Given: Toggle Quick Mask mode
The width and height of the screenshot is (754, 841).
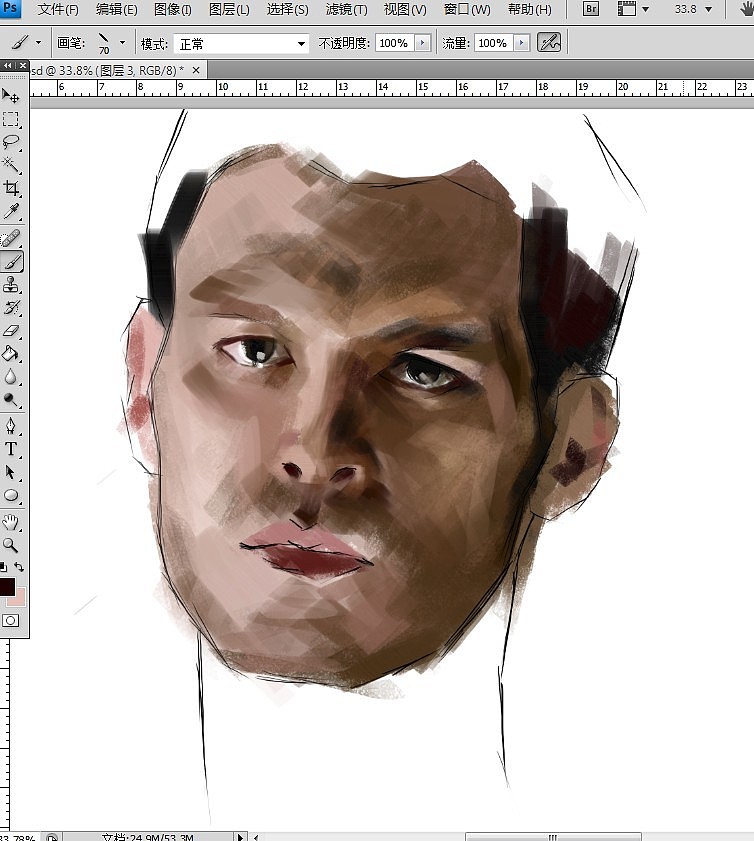Looking at the screenshot, I should pos(10,621).
